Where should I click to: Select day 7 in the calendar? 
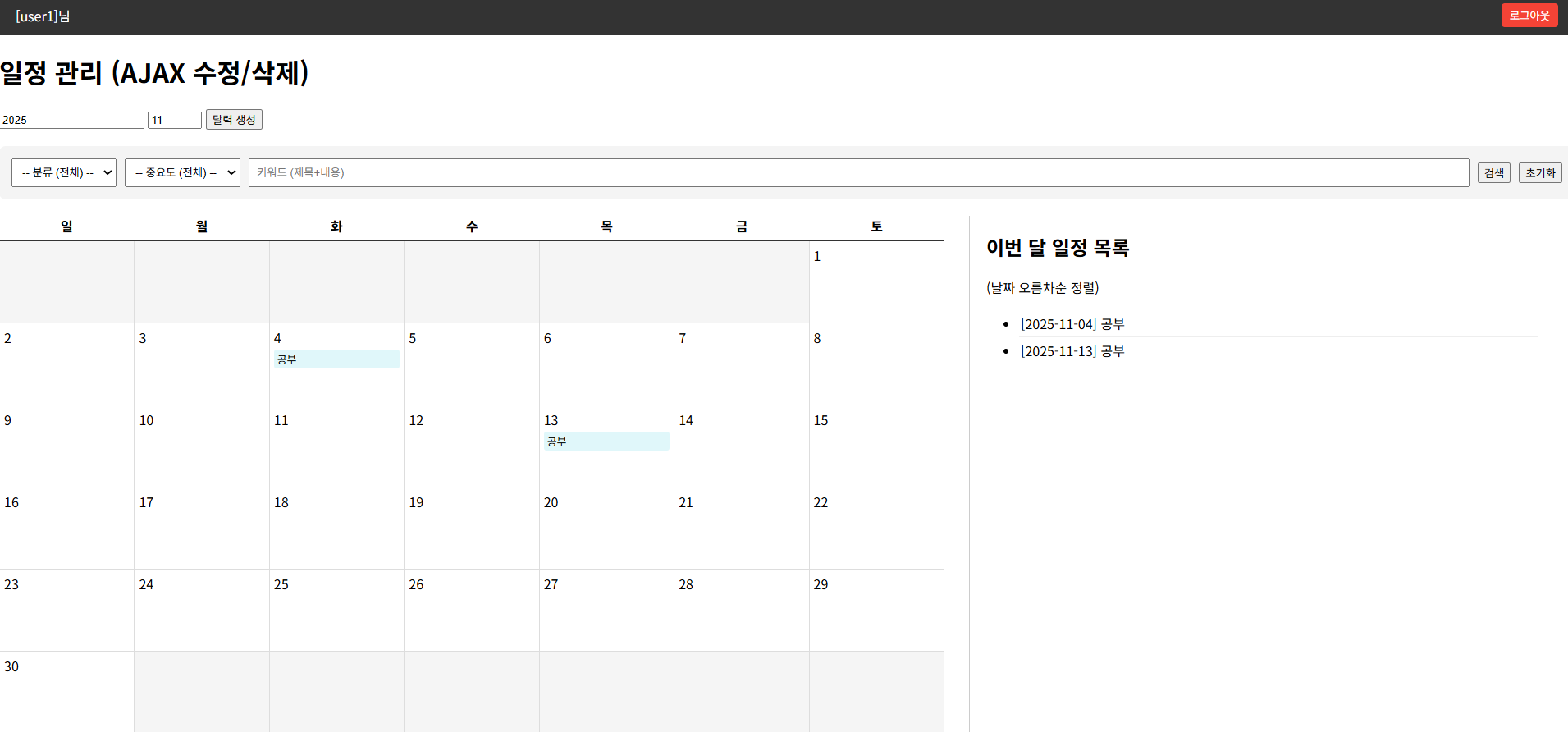tap(741, 364)
